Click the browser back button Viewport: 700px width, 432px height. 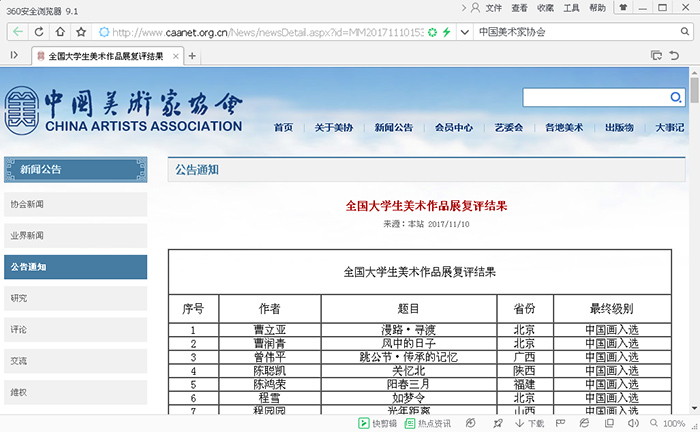click(17, 32)
